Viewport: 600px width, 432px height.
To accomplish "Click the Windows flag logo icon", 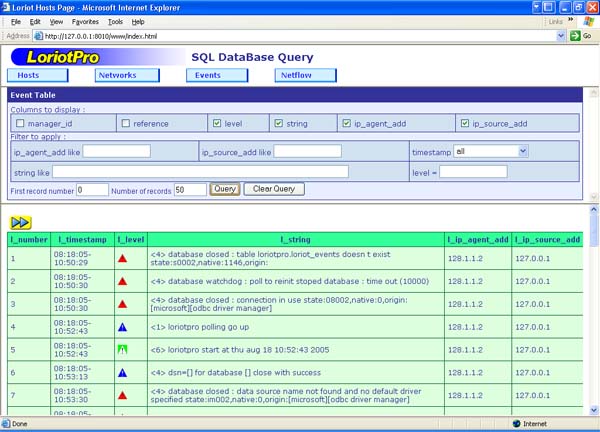I will [589, 22].
